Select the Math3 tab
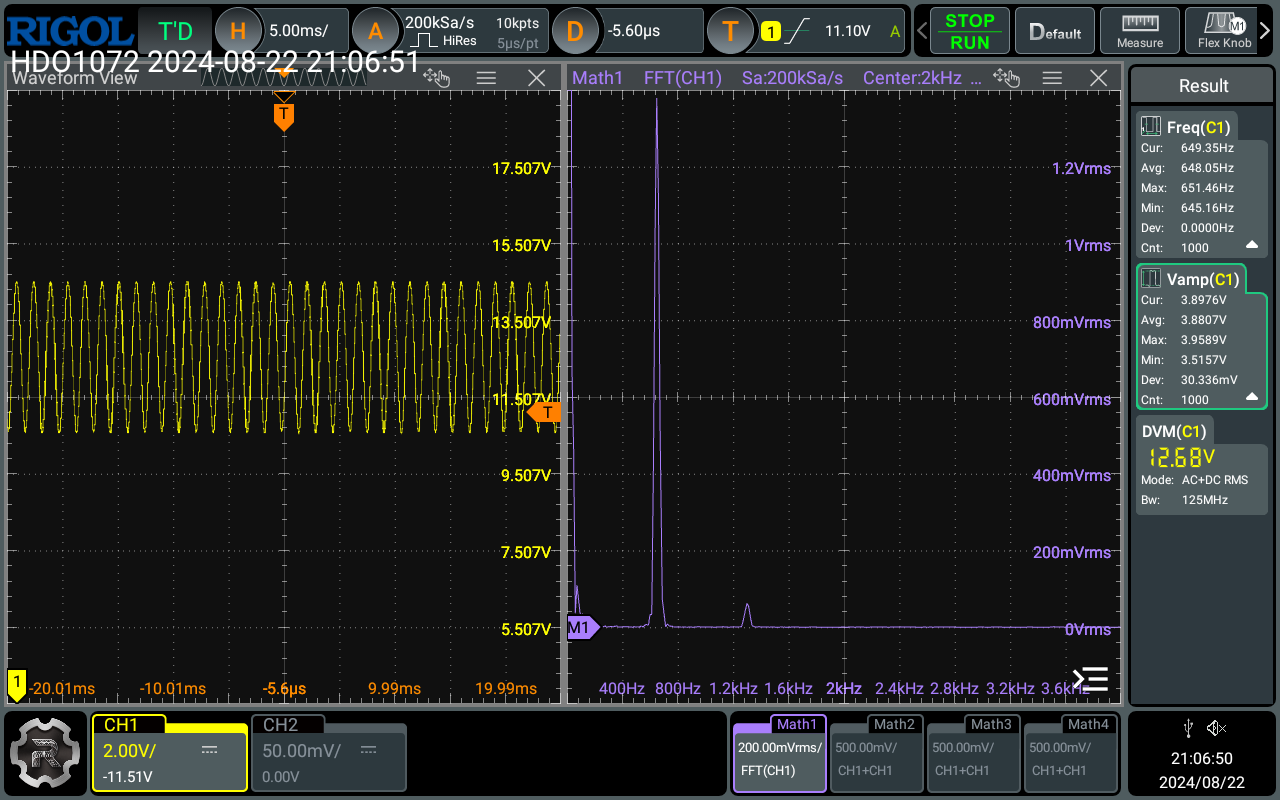Image resolution: width=1280 pixels, height=800 pixels. (991, 724)
